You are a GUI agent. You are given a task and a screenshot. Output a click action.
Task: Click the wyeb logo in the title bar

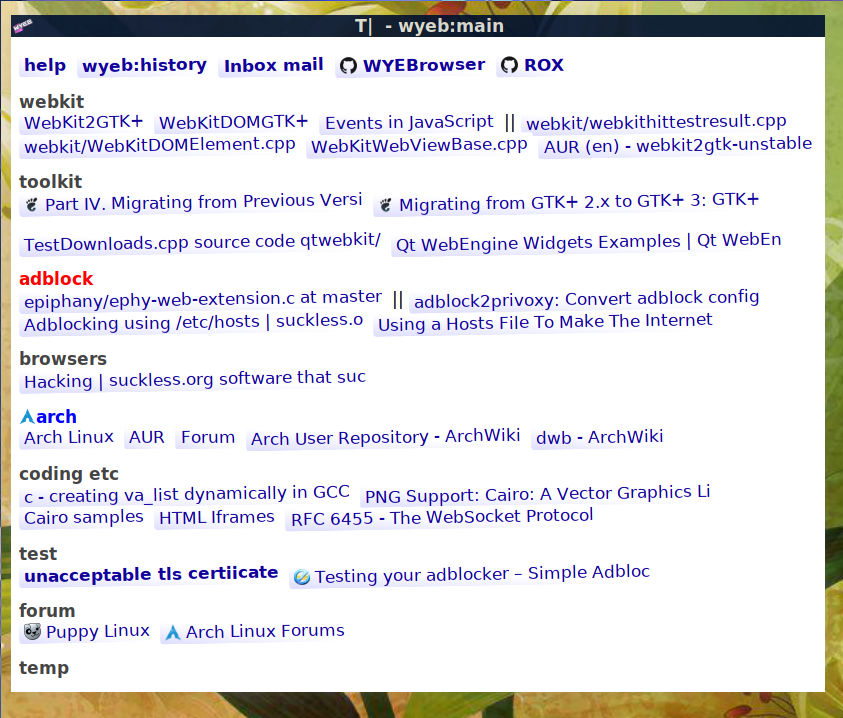click(23, 26)
